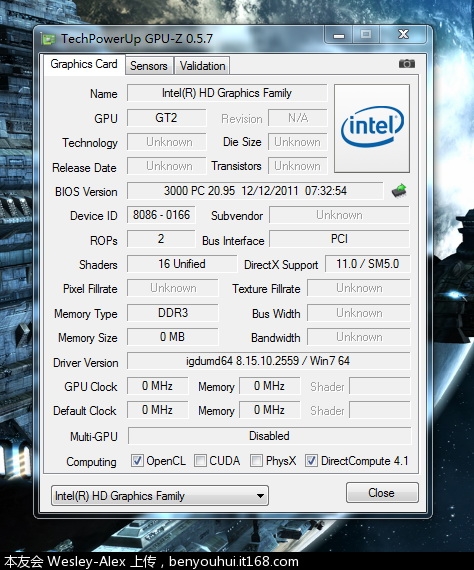Image resolution: width=474 pixels, height=570 pixels.
Task: Click the Technology Unknown field
Action: click(x=166, y=142)
